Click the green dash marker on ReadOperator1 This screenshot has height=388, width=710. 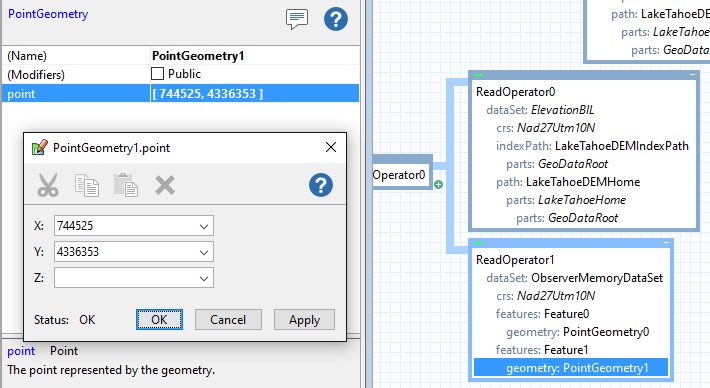(479, 243)
